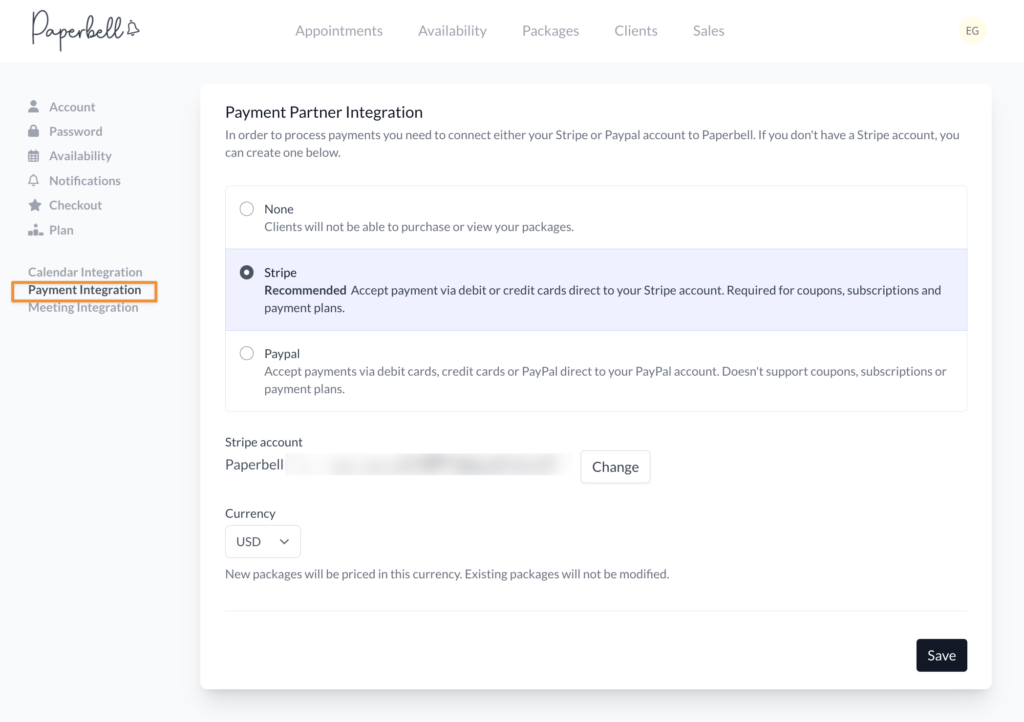Select the Stripe radio button
This screenshot has height=722, width=1024.
[247, 272]
